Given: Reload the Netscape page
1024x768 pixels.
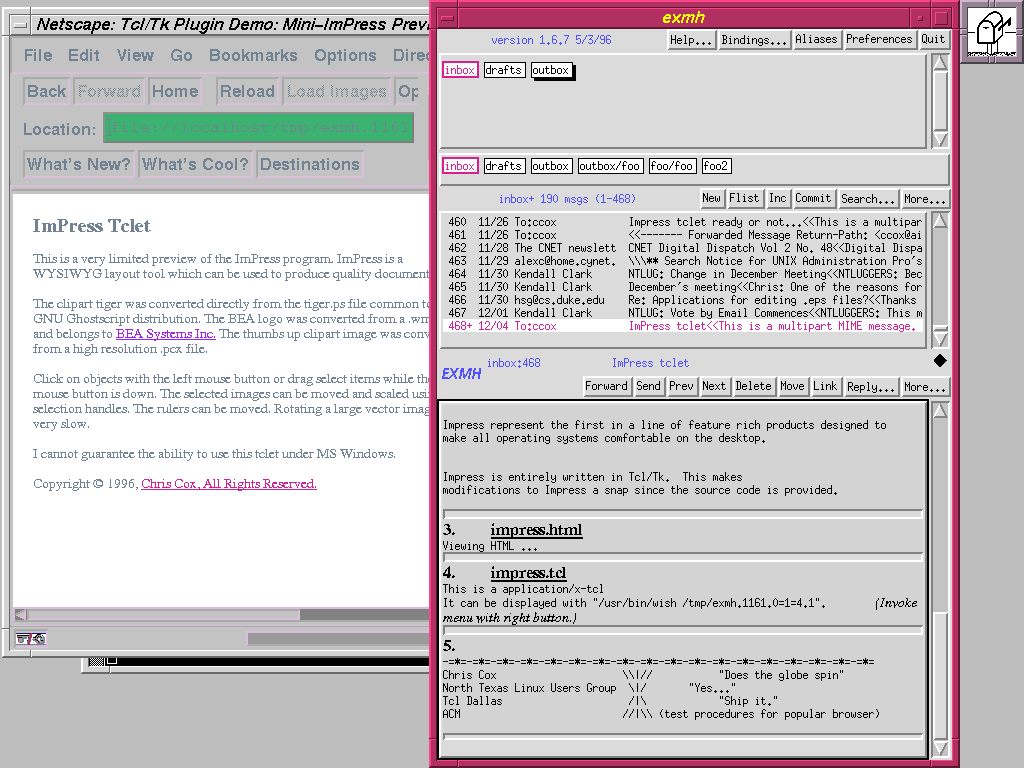Looking at the screenshot, I should (247, 91).
